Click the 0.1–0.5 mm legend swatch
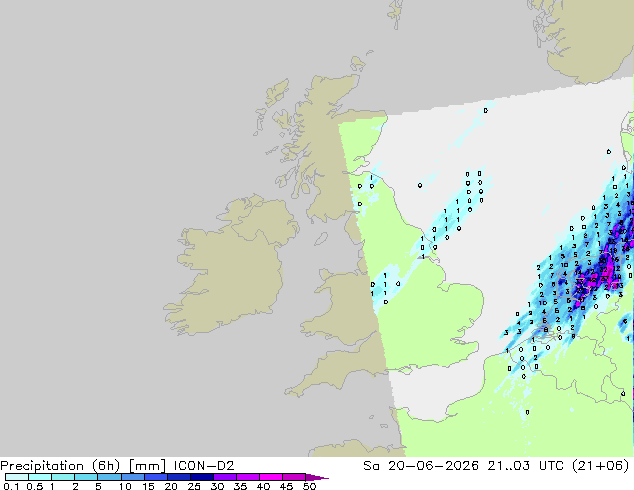This screenshot has width=634, height=490. pyautogui.click(x=17, y=477)
